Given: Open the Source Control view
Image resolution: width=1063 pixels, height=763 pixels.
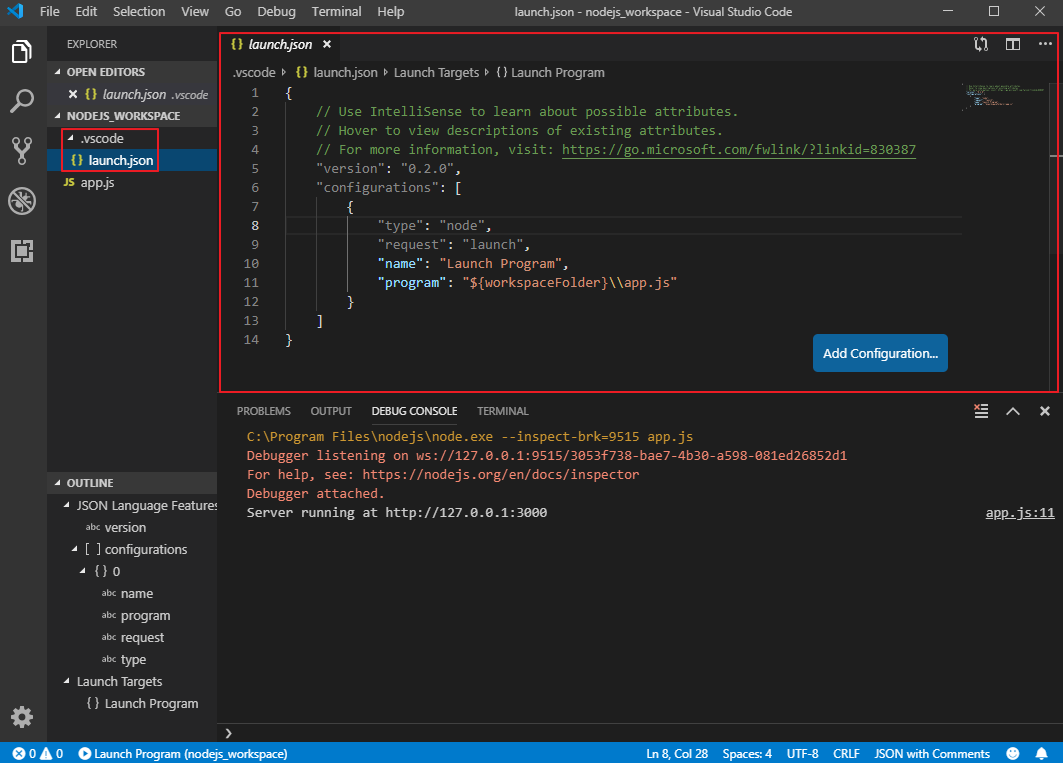Looking at the screenshot, I should pos(22,151).
